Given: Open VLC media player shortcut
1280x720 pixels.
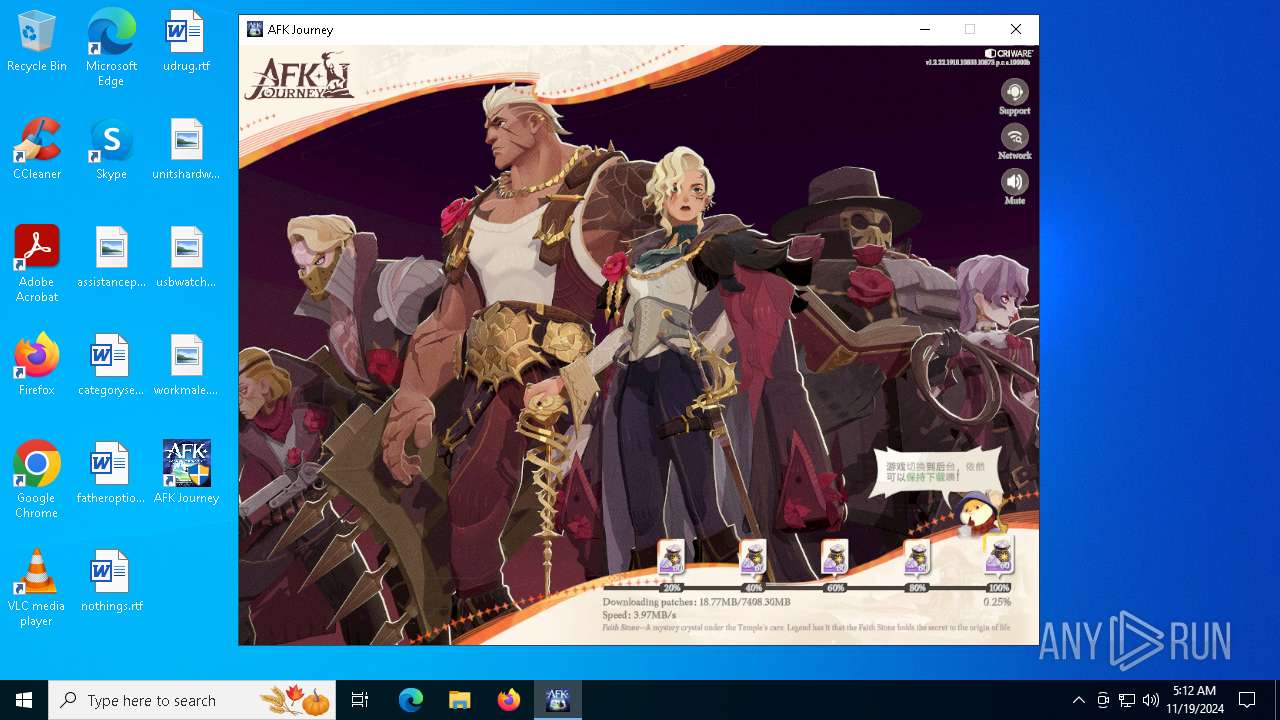Looking at the screenshot, I should [x=37, y=588].
